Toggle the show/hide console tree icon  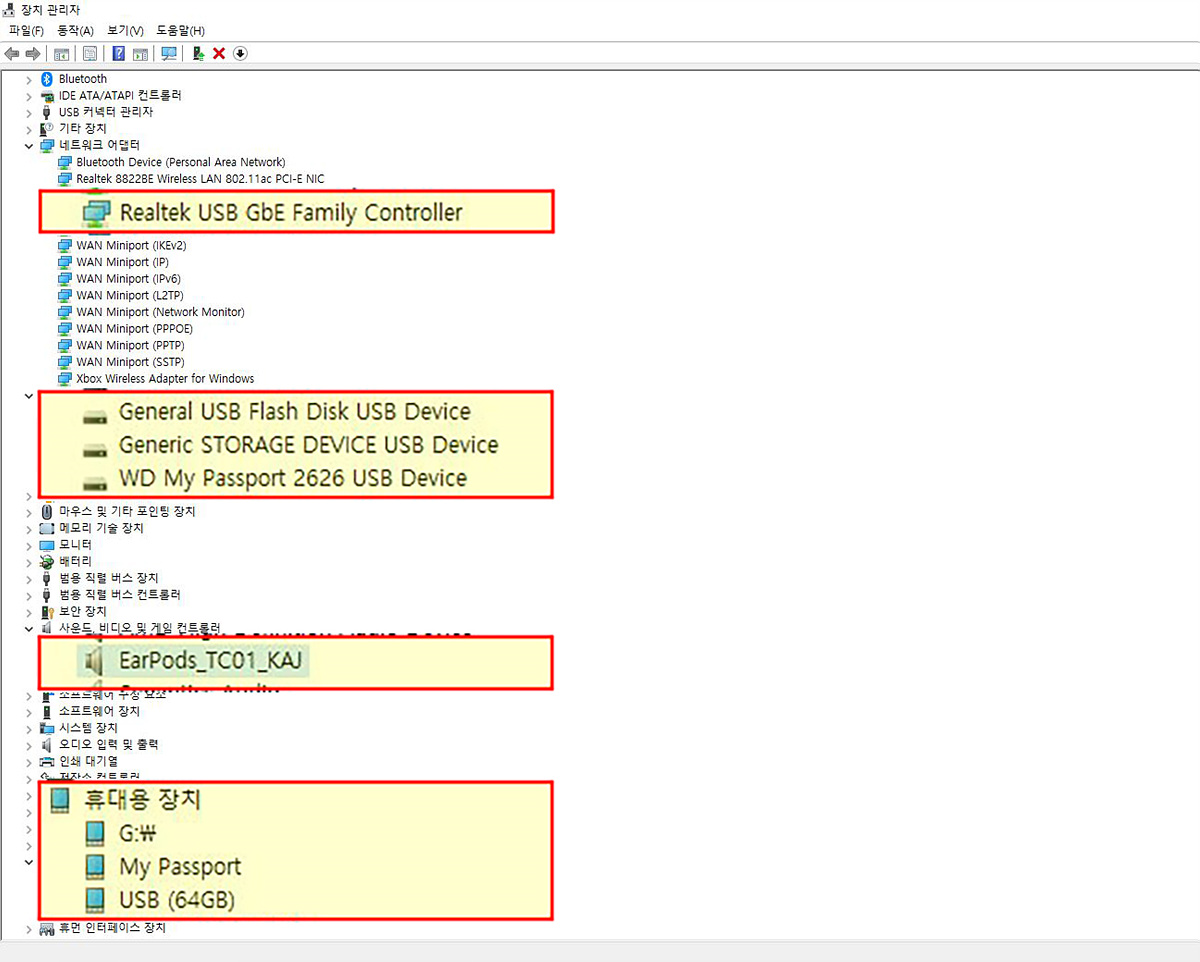[x=62, y=53]
